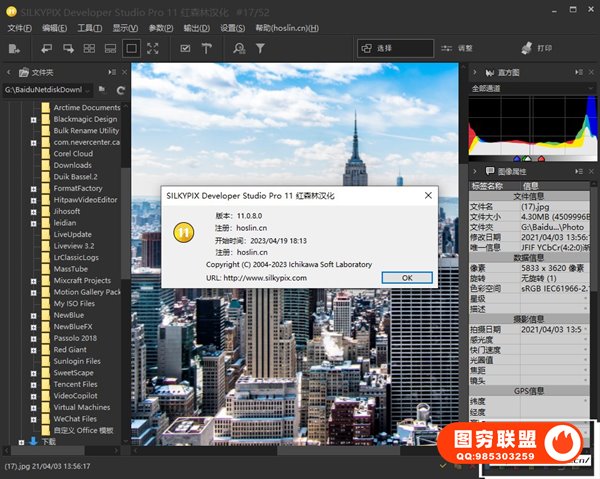Image resolution: width=600 pixels, height=479 pixels.
Task: Click the magnifier search icon in toolbar
Action: point(239,48)
